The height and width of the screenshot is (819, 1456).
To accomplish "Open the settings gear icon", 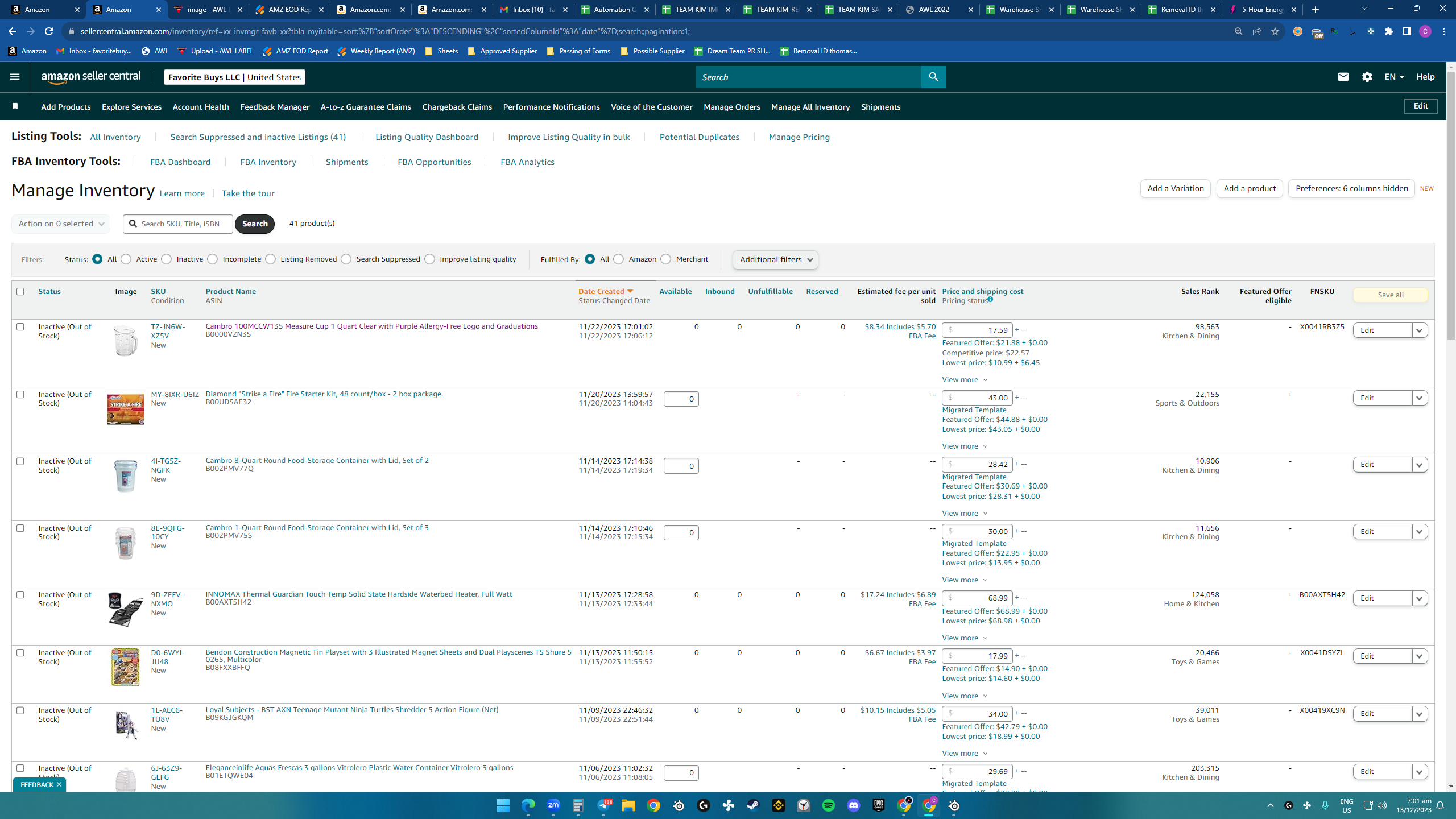I will [x=1367, y=77].
